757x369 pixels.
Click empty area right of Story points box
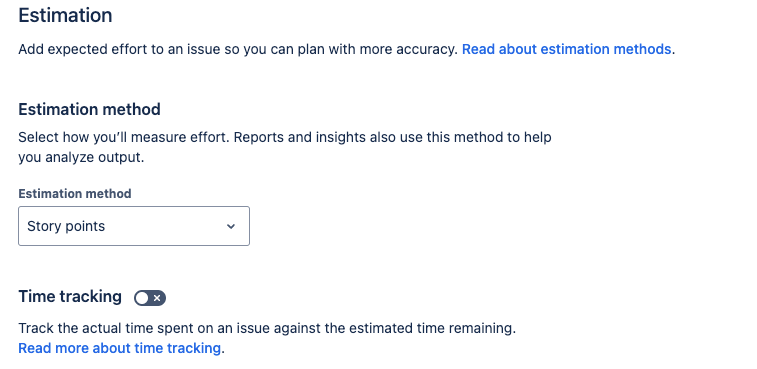435,226
